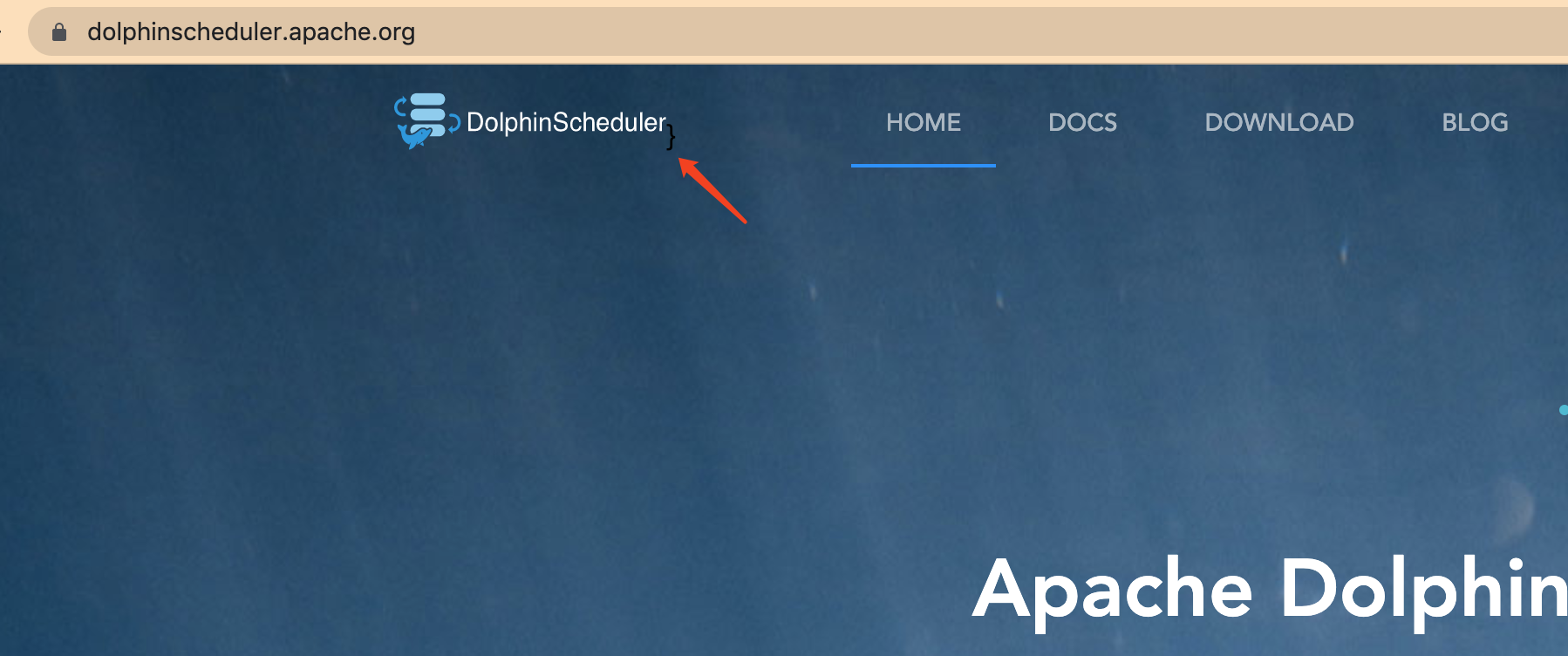
Task: Click the stray closing brace after the logo
Action: pyautogui.click(x=671, y=137)
